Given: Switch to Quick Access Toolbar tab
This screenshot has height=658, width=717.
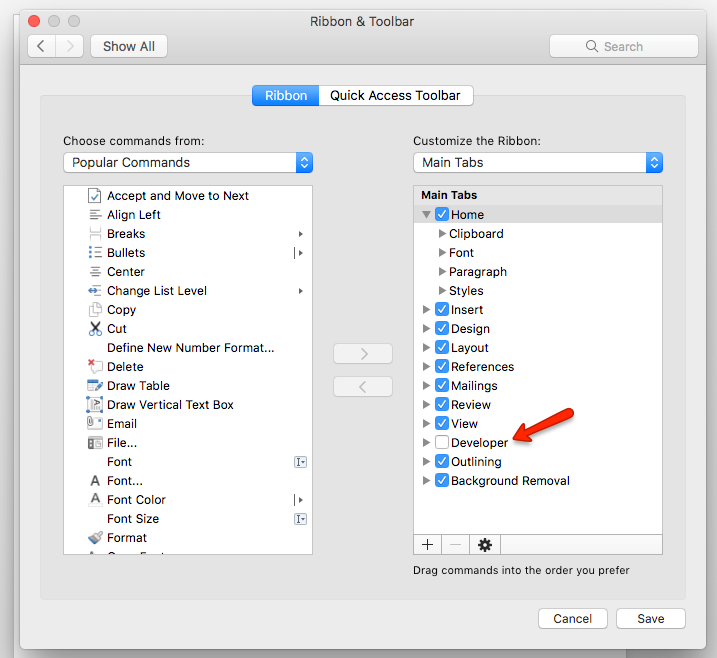Looking at the screenshot, I should 395,96.
